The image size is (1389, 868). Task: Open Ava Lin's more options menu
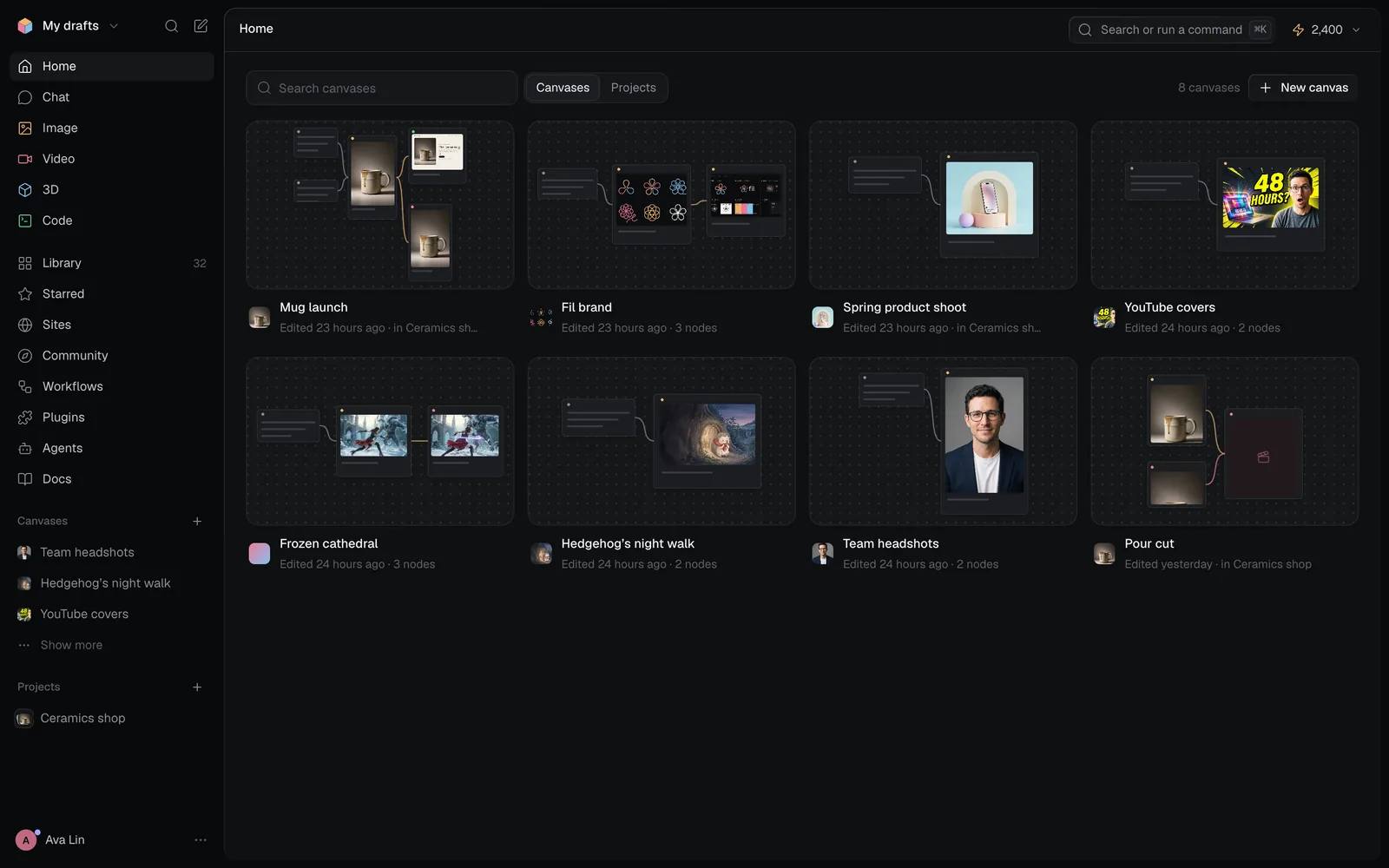pyautogui.click(x=201, y=840)
